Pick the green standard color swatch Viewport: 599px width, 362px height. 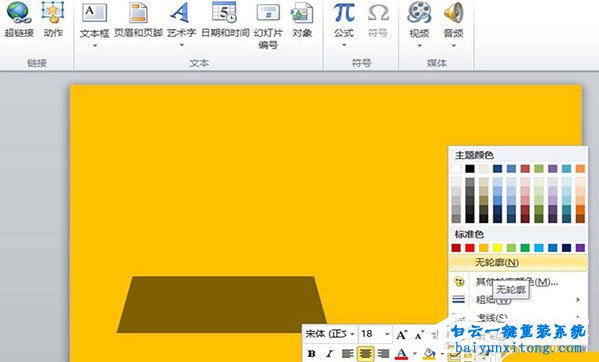point(525,248)
